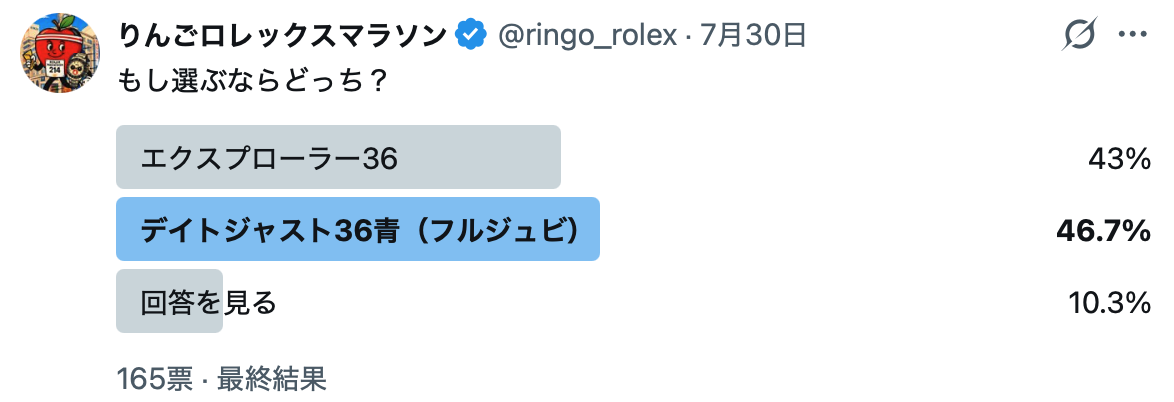
Task: Click the もし選ぶならどっち？ post text
Action: tap(252, 79)
